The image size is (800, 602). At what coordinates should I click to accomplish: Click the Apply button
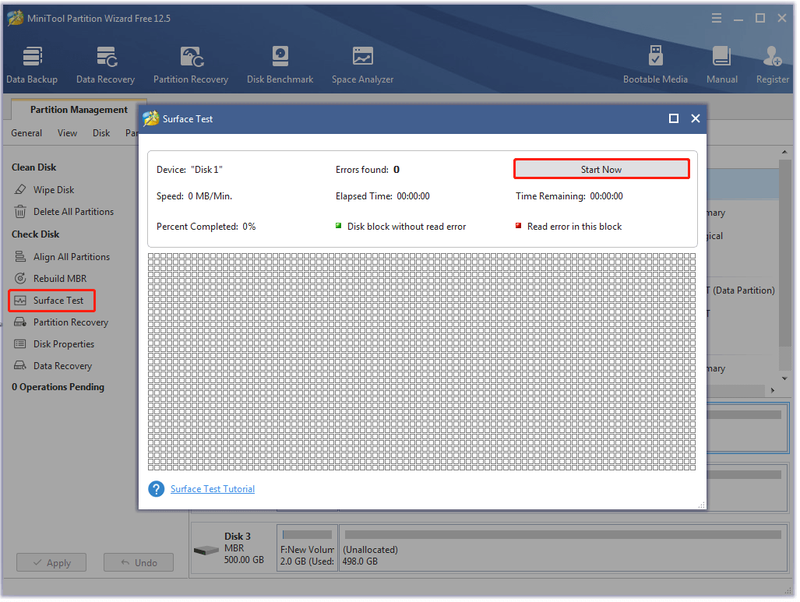pyautogui.click(x=51, y=563)
